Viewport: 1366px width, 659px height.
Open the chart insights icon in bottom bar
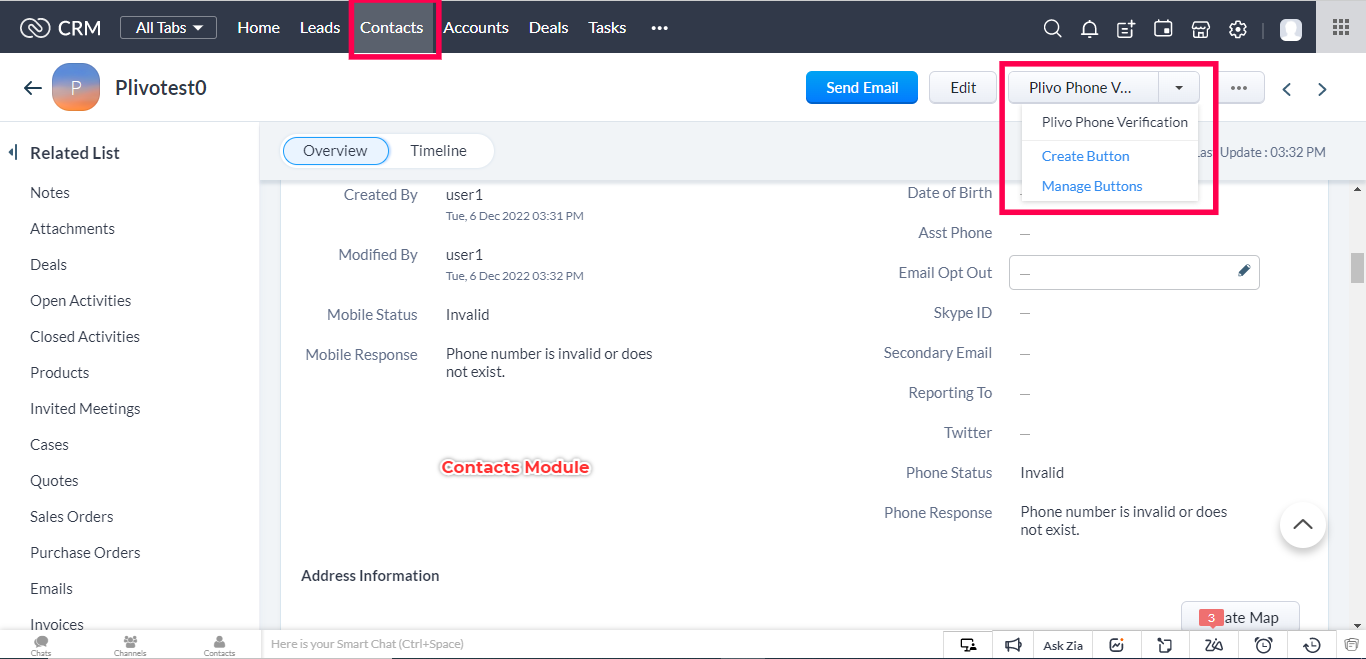1117,645
